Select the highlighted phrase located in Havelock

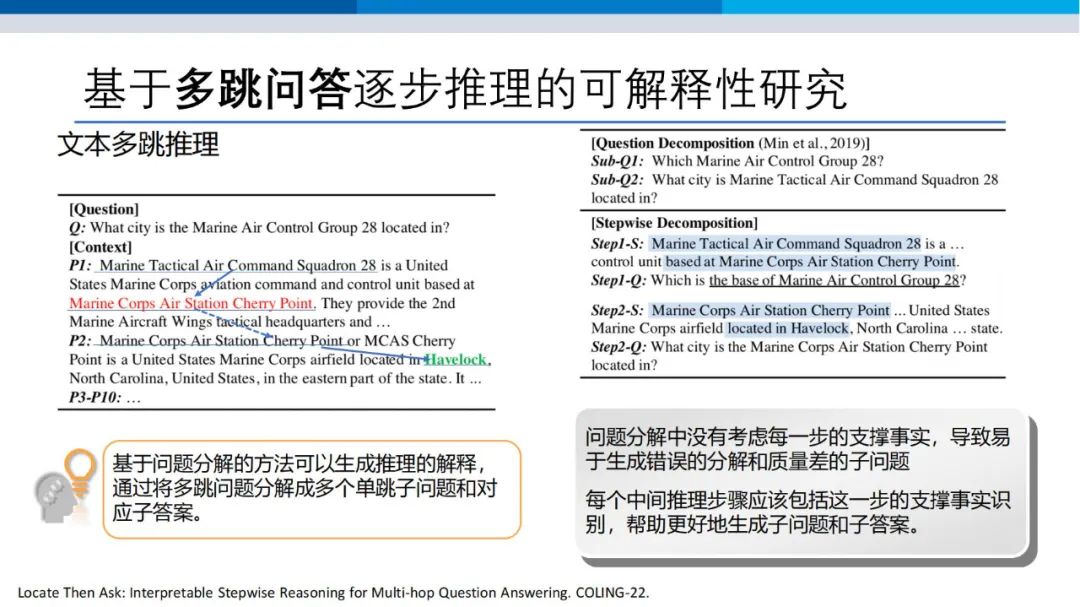789,329
